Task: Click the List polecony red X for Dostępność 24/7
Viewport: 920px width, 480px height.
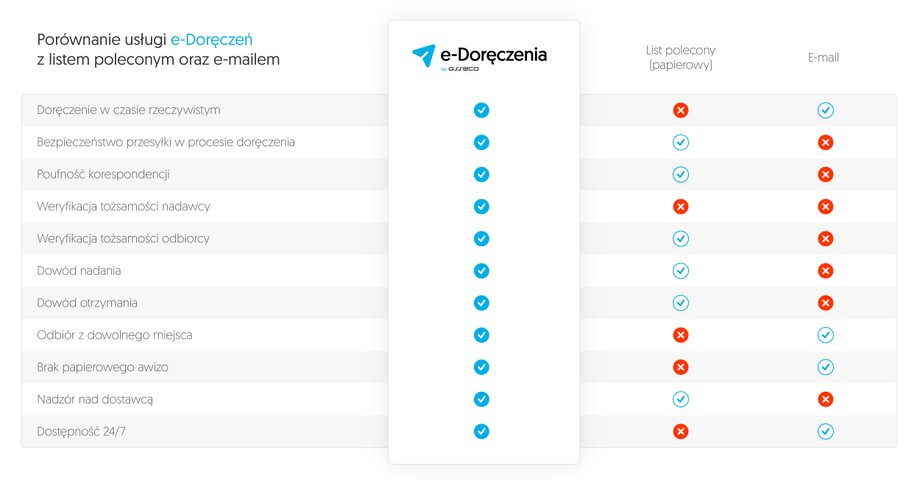Action: 681,431
